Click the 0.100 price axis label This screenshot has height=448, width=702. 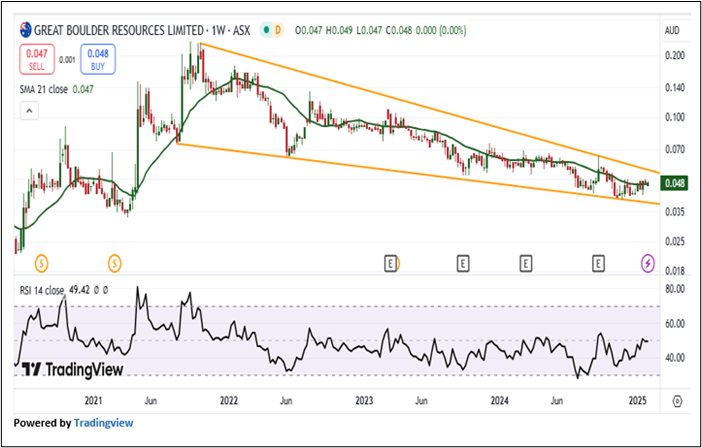click(675, 117)
